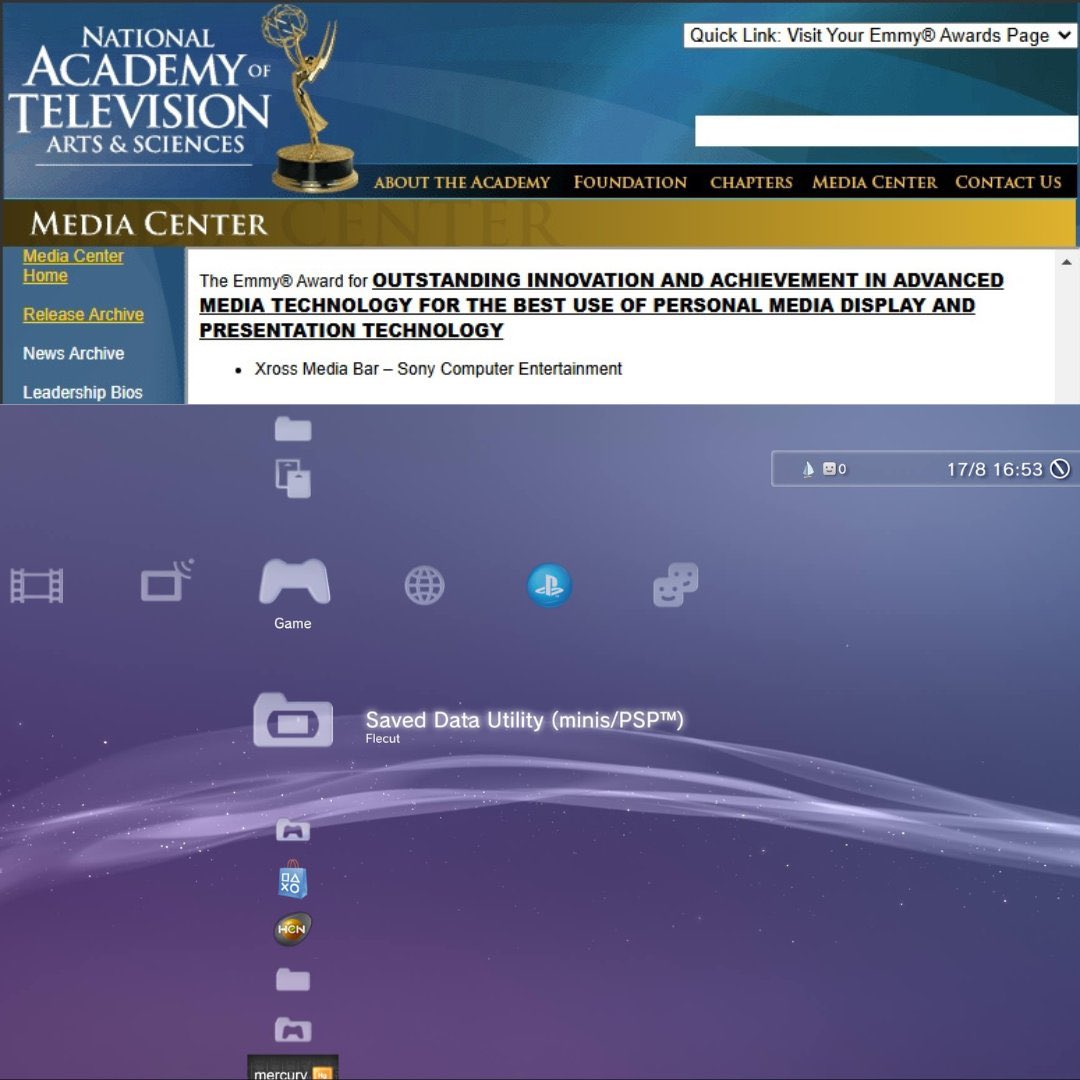The height and width of the screenshot is (1080, 1080).
Task: Open the plain folder icon below HCN
Action: tap(293, 979)
